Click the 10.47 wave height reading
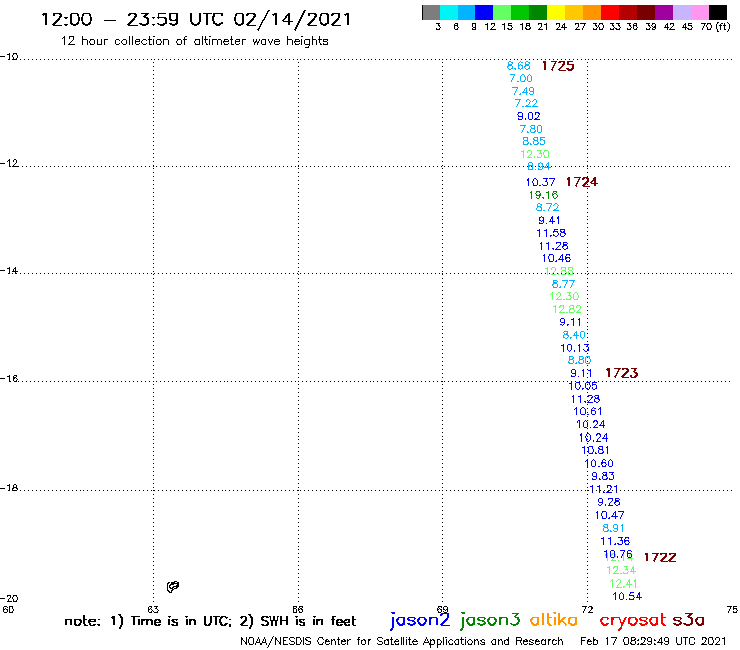 coord(609,515)
